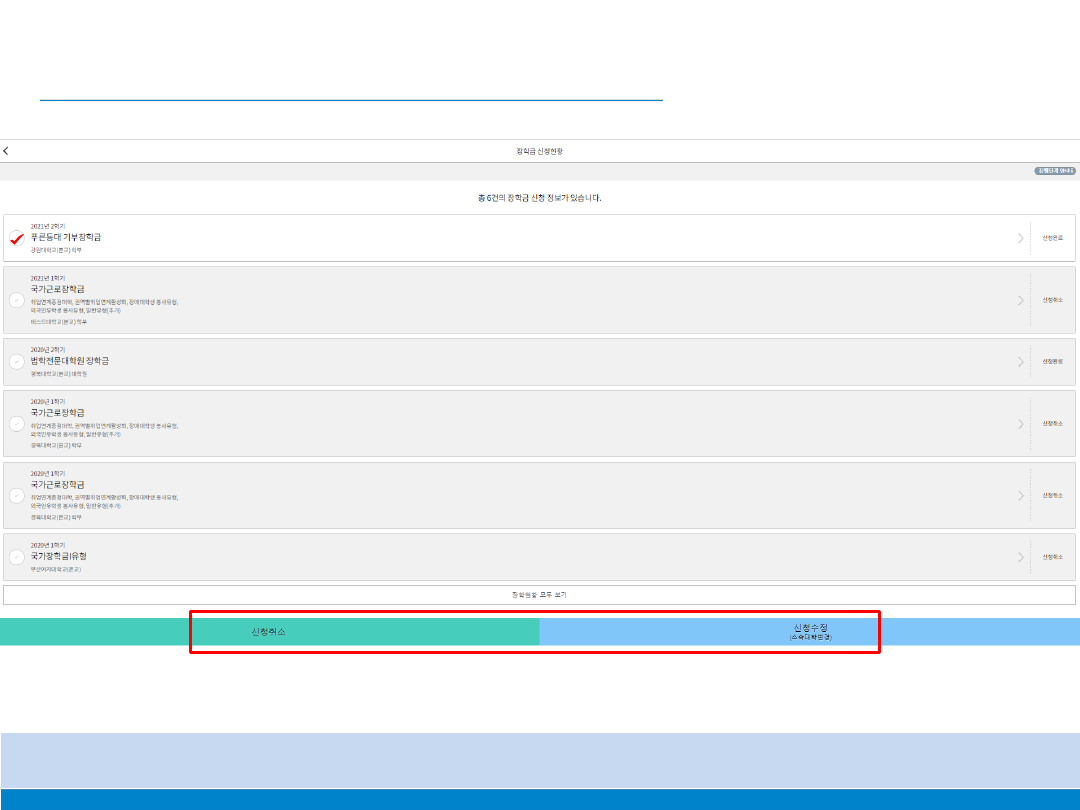Expand 법학전문대학원 장학금 row chevron
The height and width of the screenshot is (810, 1080).
pyautogui.click(x=1020, y=362)
